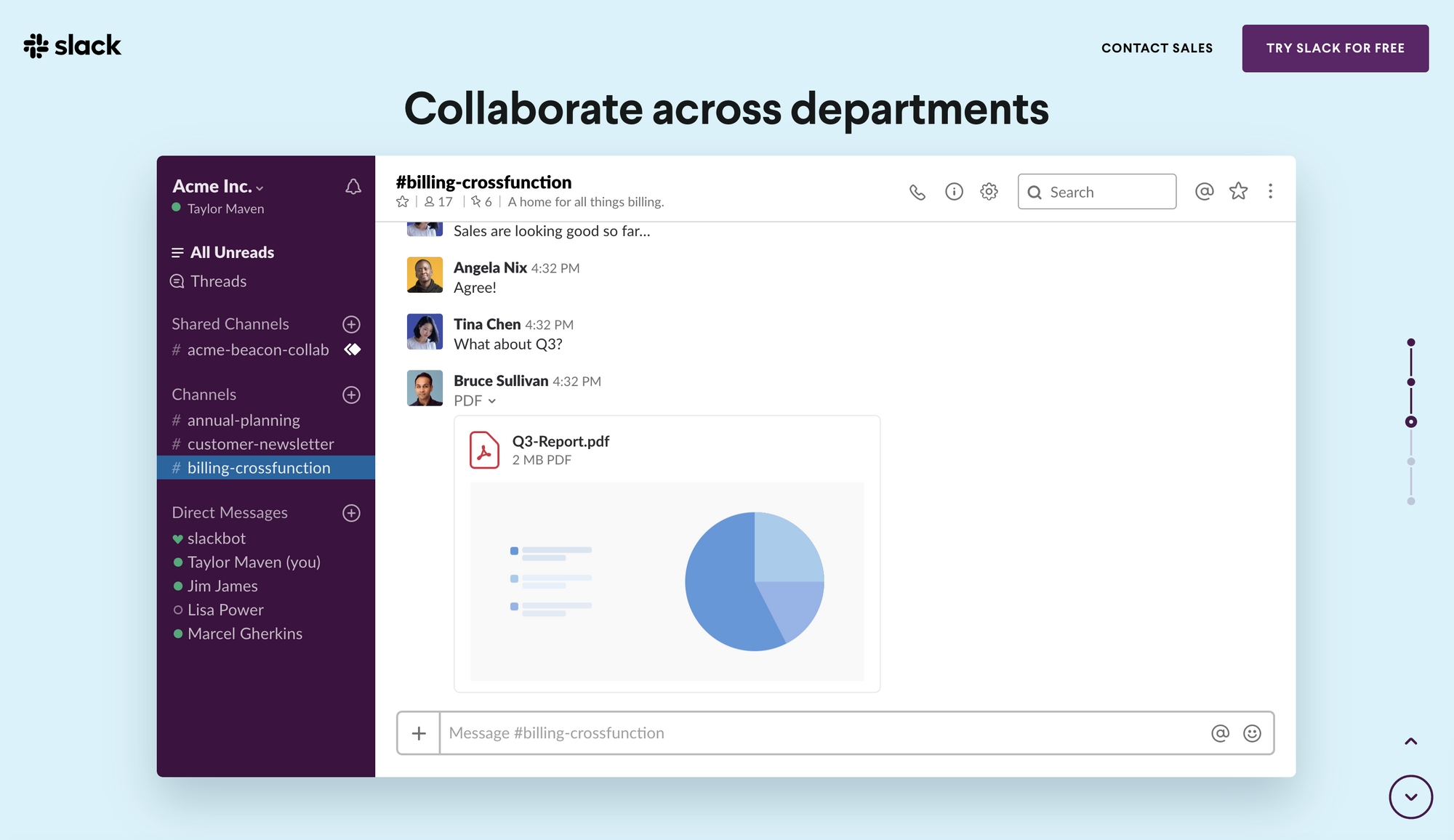Collapse the PDF attachment preview
The image size is (1454, 840).
[x=491, y=401]
